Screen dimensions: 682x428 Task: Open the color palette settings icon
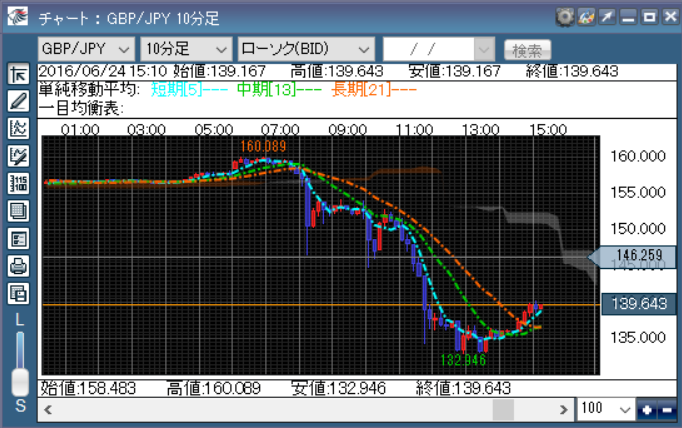pos(586,17)
